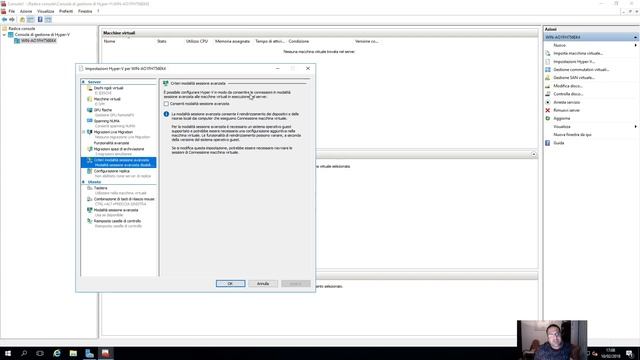
Task: Select Migrazioni spazi di archiviazione icon
Action: pos(90,149)
